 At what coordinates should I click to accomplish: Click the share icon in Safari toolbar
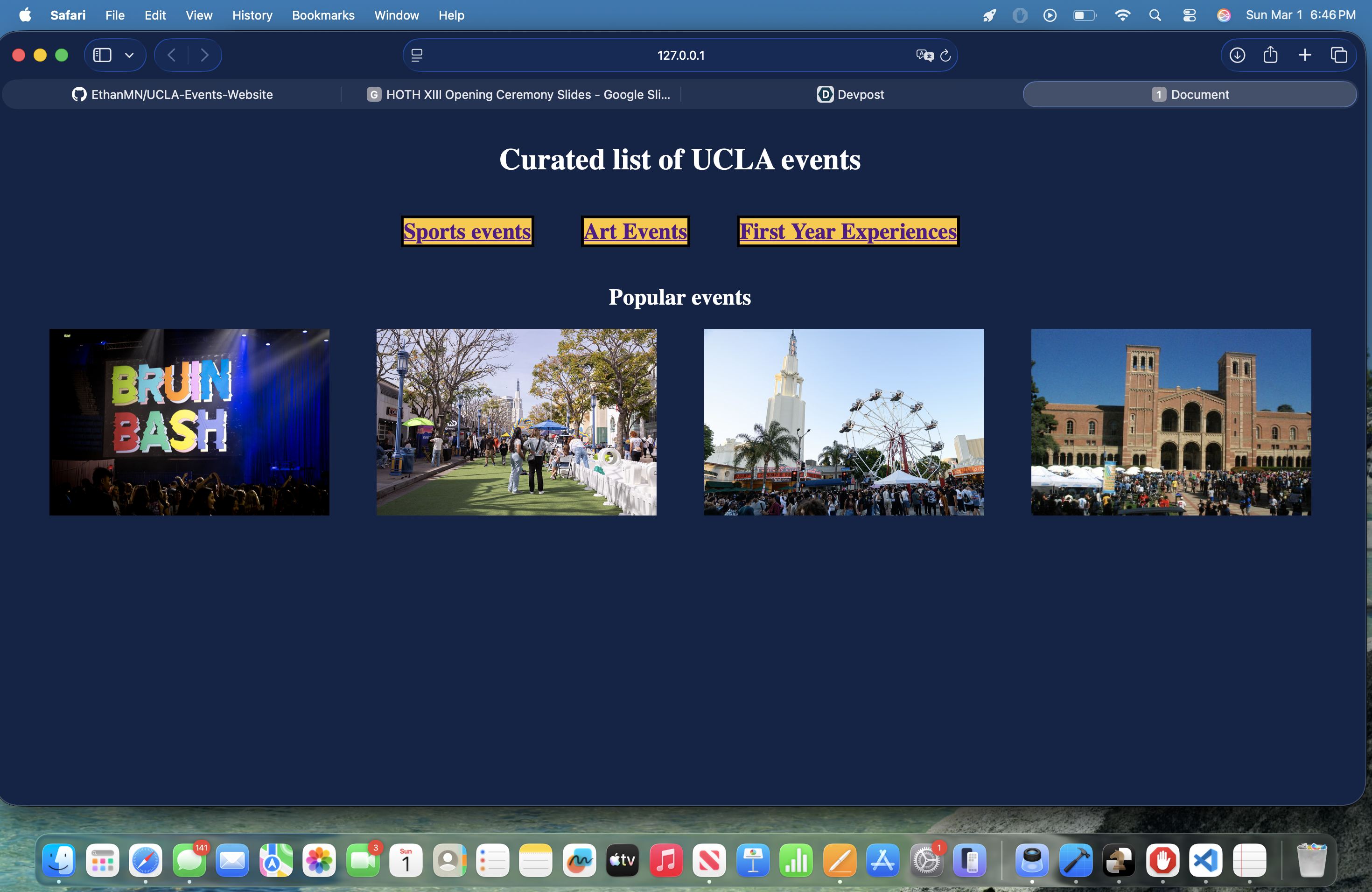coord(1271,56)
